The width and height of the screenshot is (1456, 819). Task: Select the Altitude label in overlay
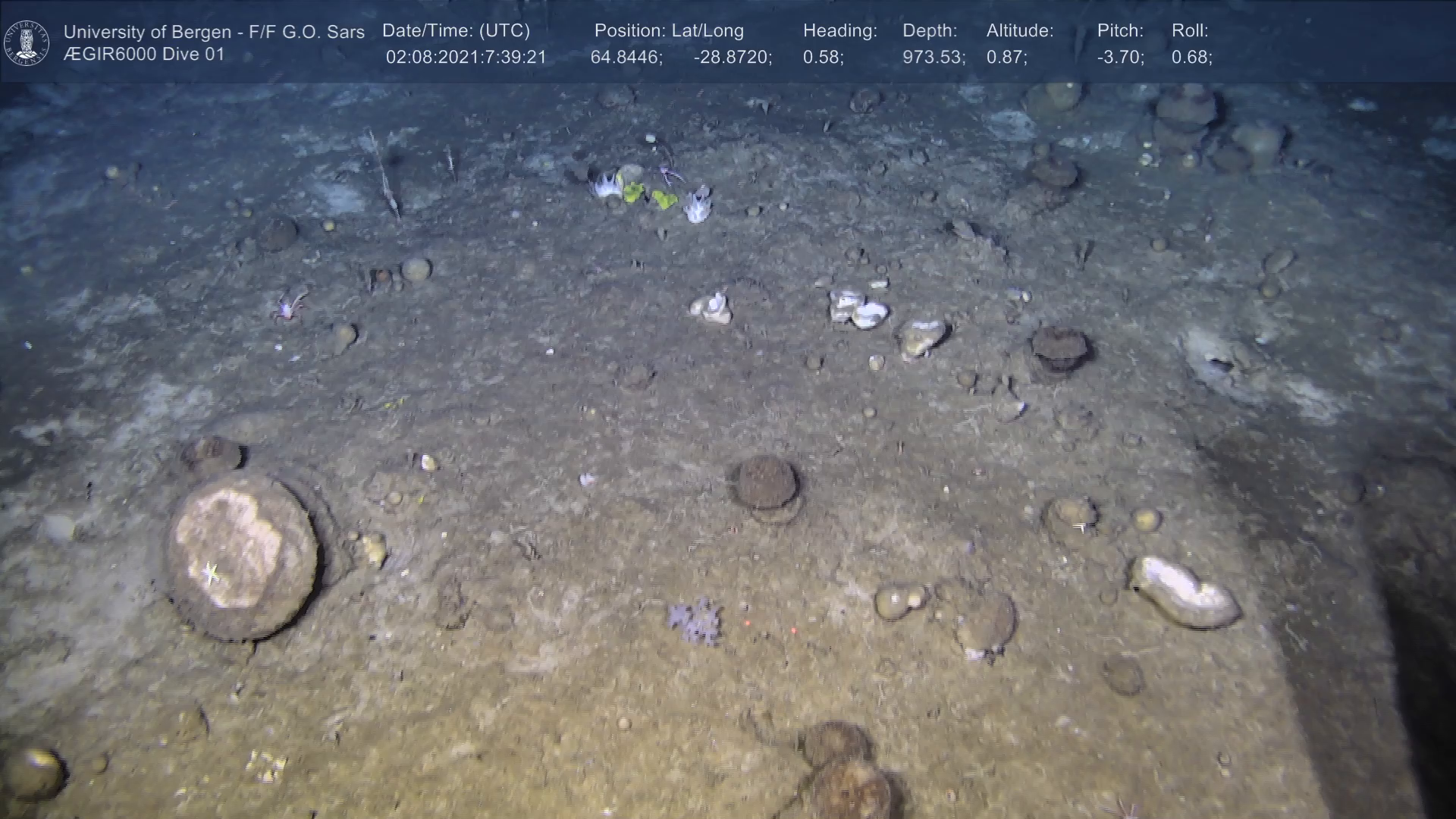(1020, 31)
